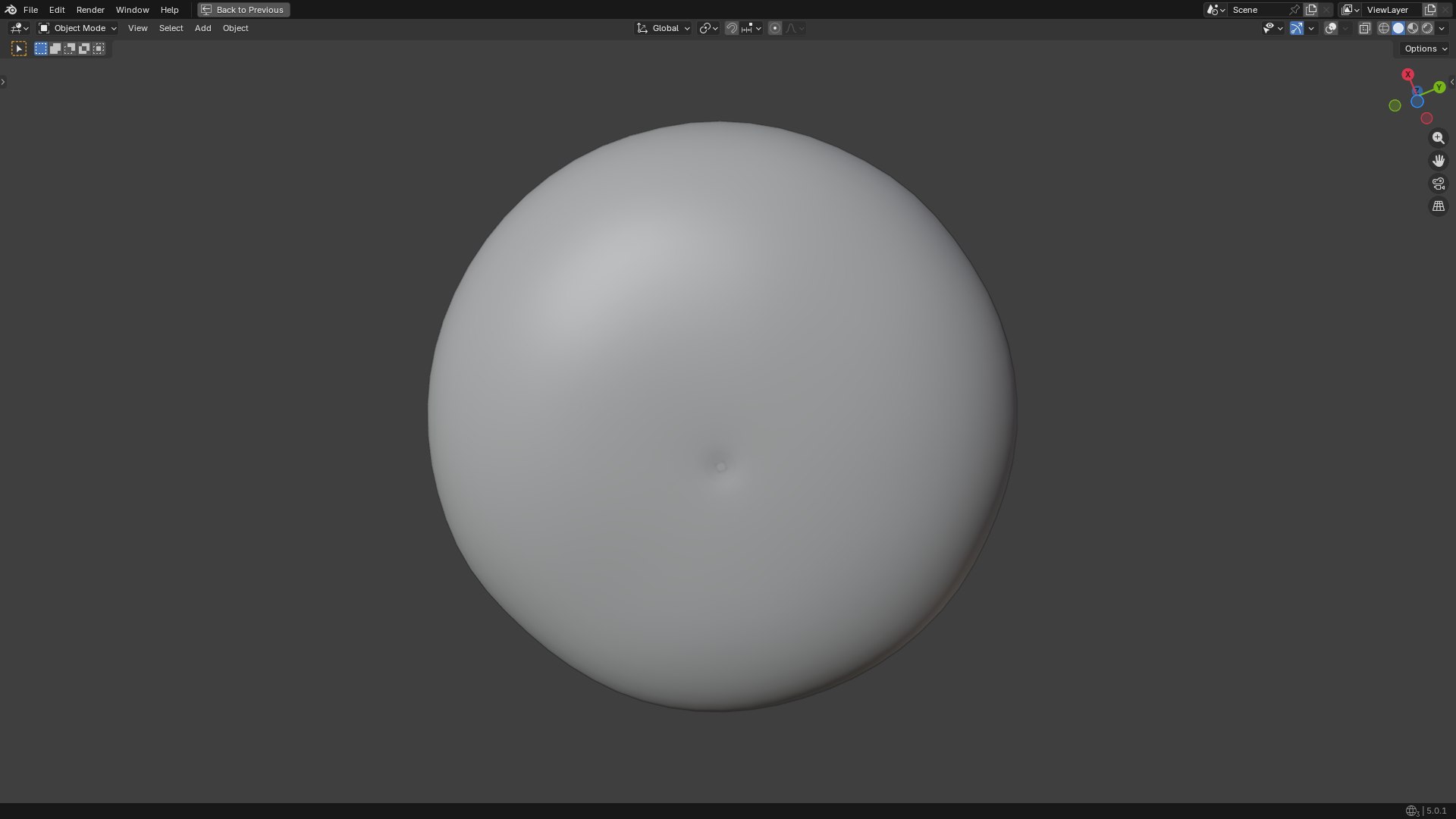Click the green Y axis gizmo
1456x819 pixels.
1439,87
